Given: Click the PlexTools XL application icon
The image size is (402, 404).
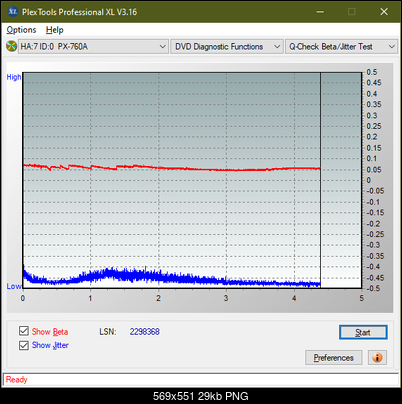Looking at the screenshot, I should 13,12.
